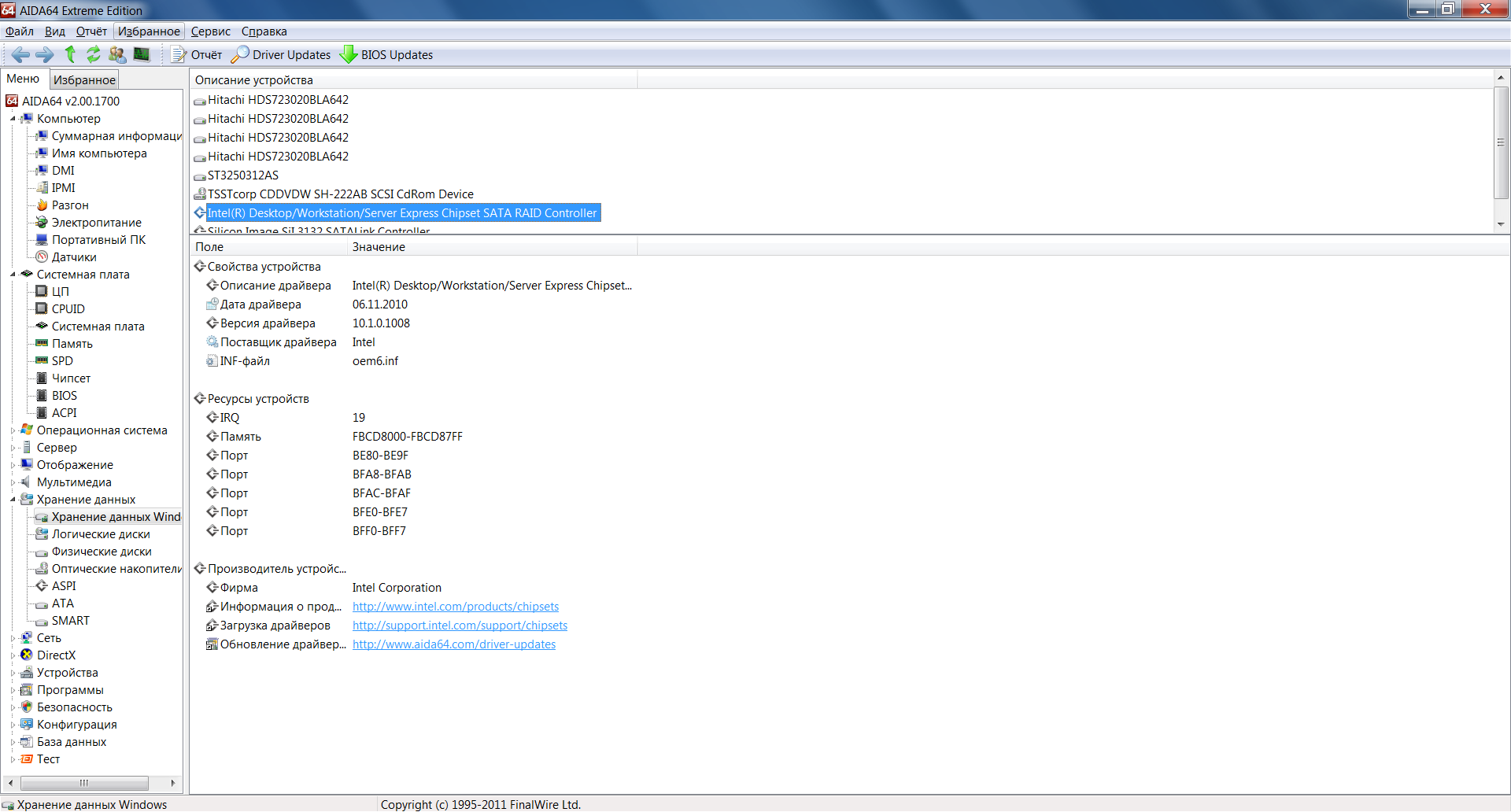Click the Отчёт report toolbar icon

pos(197,55)
